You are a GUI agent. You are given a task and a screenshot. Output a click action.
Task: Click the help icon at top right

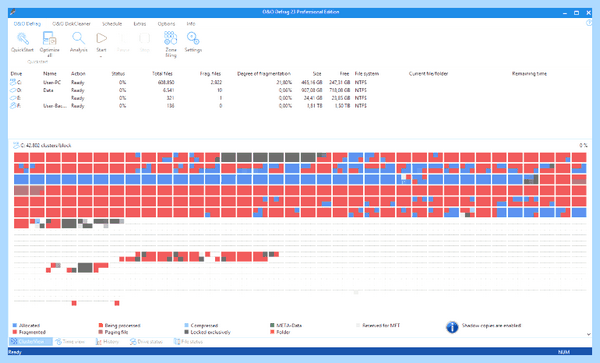(589, 23)
